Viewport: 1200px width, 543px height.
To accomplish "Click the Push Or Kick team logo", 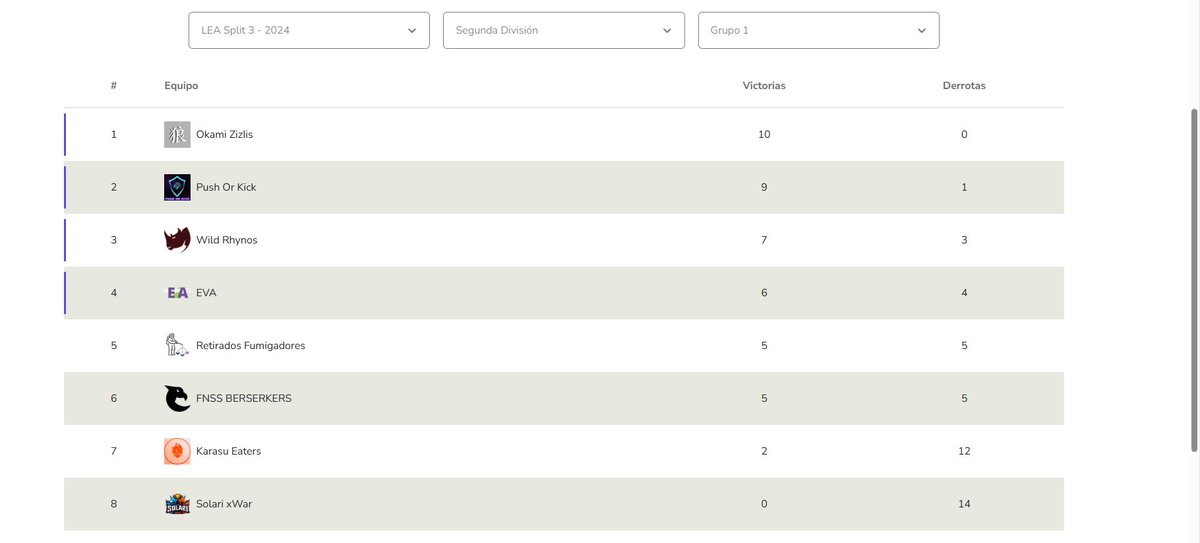I will (x=177, y=188).
